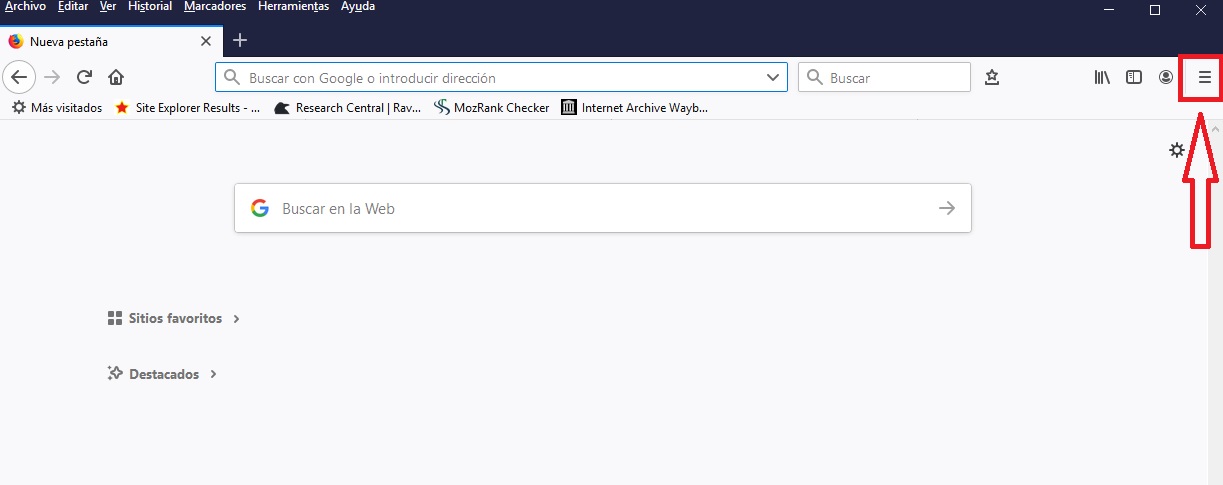Open the Editar menu

73,7
